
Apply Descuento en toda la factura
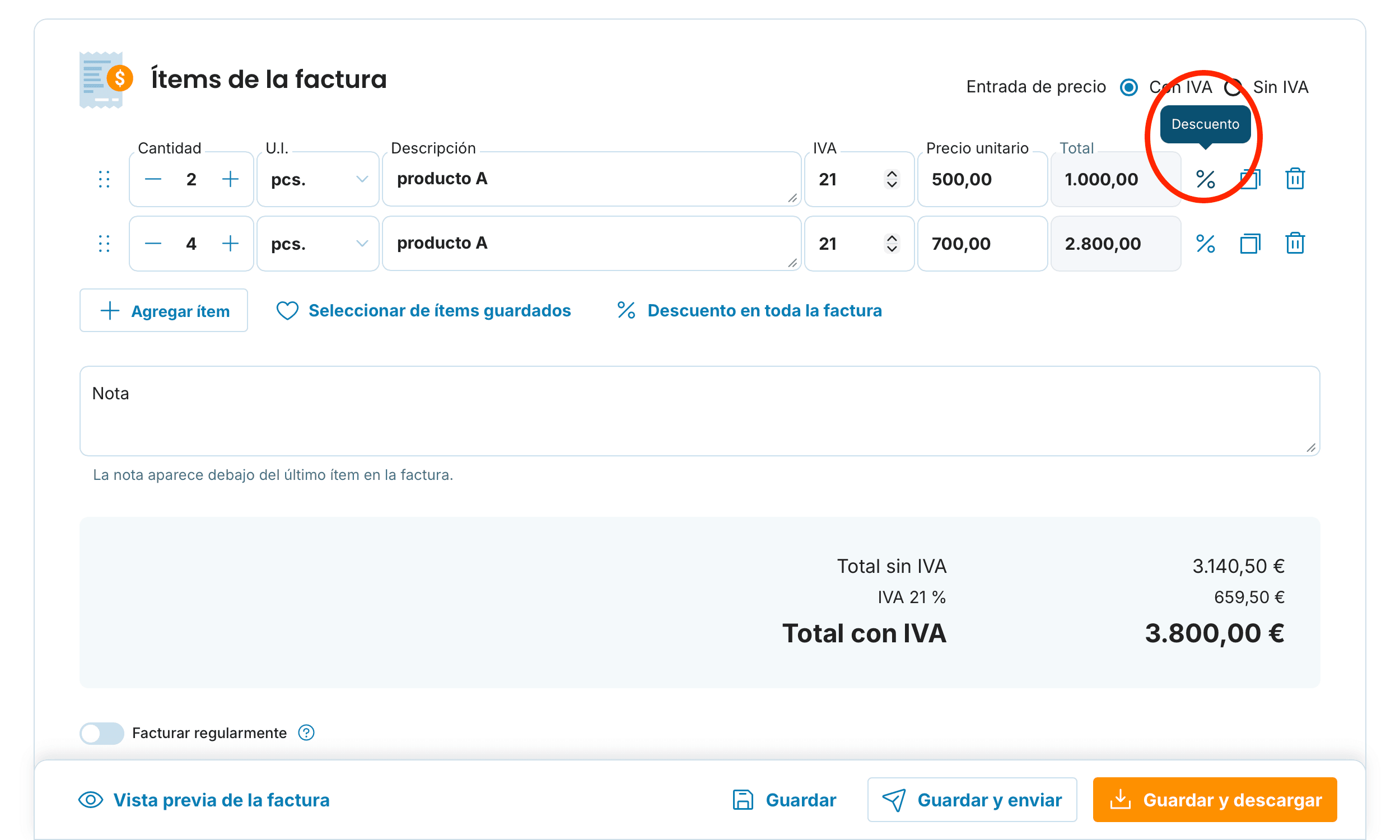749,311
